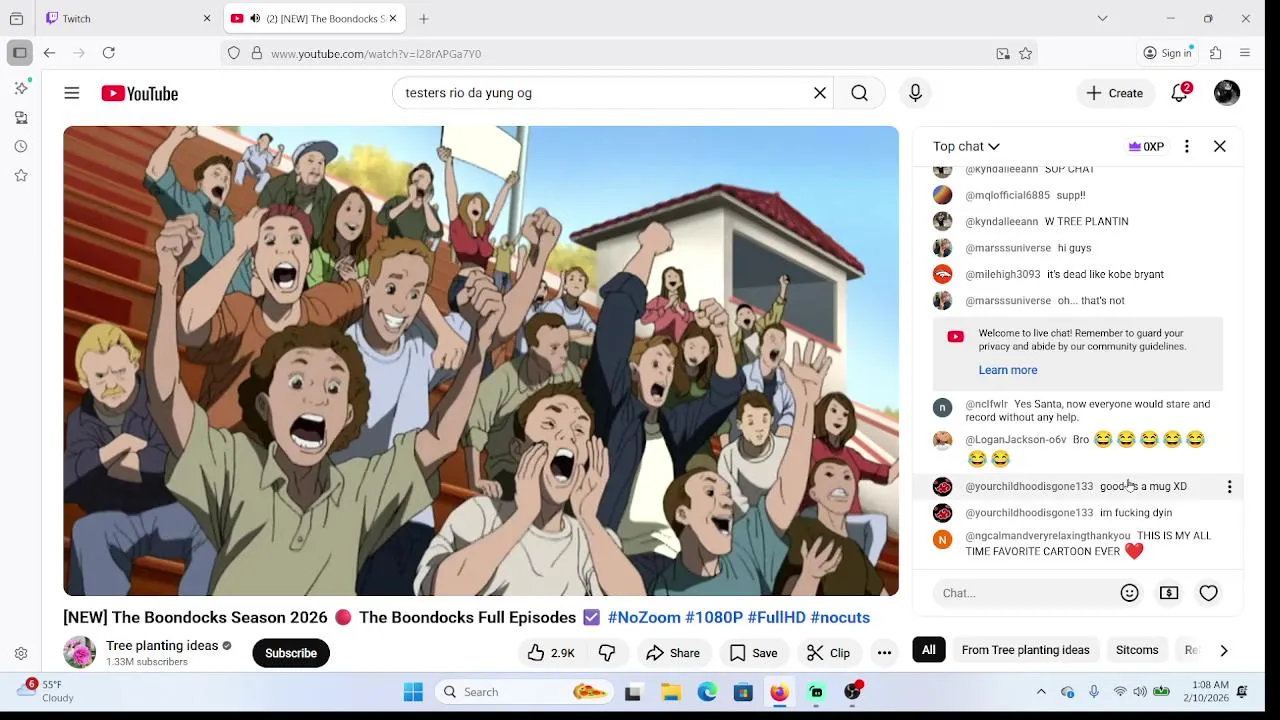Open Firefox extensions puzzle icon
Viewport: 1280px width, 720px height.
[x=1216, y=53]
